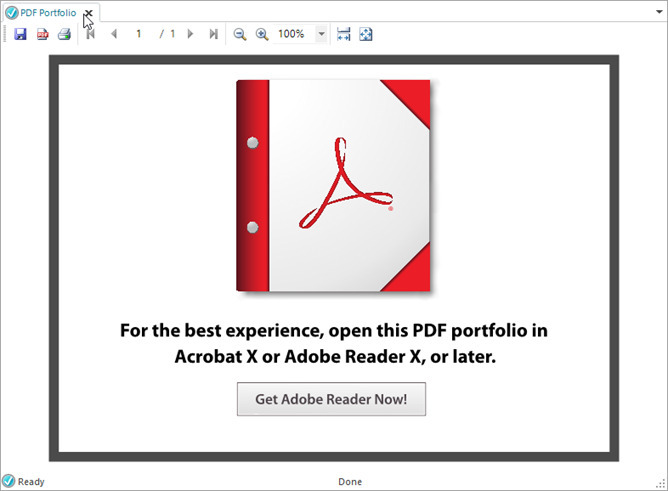Export to PDF using the red PDF icon
The width and height of the screenshot is (668, 491).
point(43,34)
